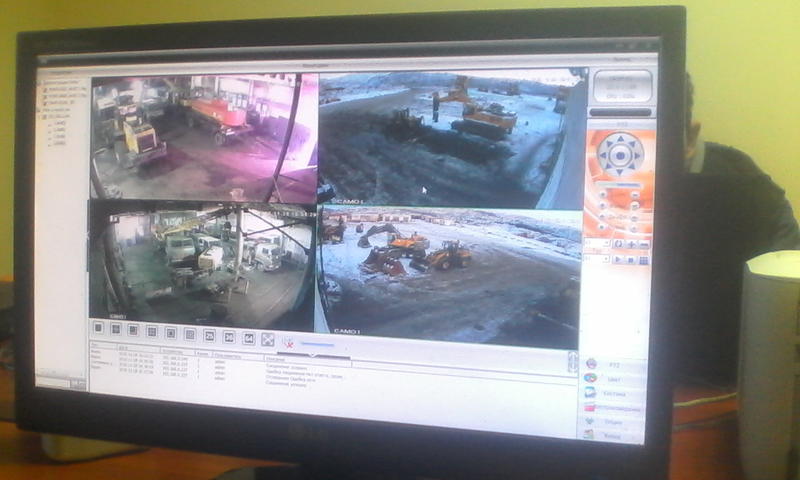Pan camera left with PTZ left arrow

pyautogui.click(x=603, y=156)
